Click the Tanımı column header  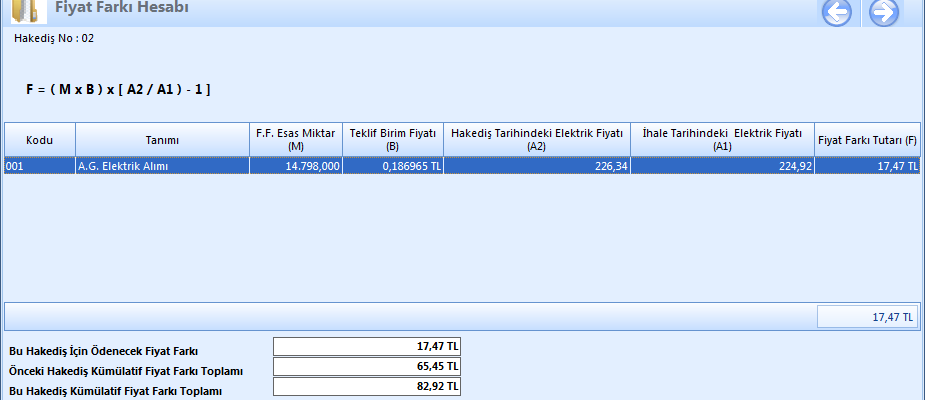(x=162, y=140)
